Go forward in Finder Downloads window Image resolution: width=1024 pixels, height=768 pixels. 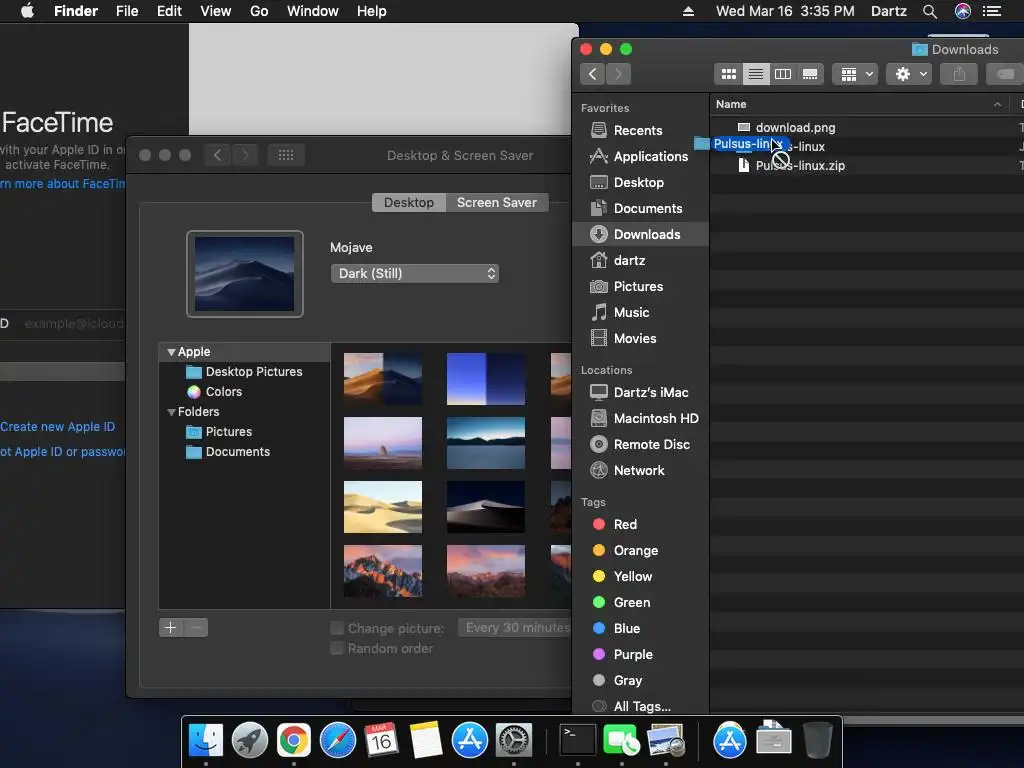[618, 74]
